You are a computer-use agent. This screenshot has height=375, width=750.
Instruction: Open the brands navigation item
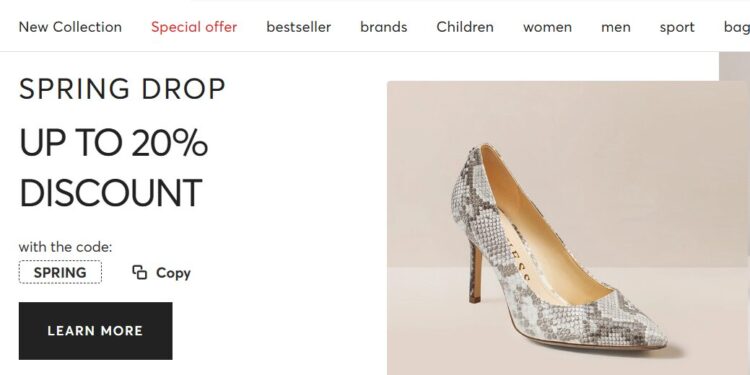(384, 27)
